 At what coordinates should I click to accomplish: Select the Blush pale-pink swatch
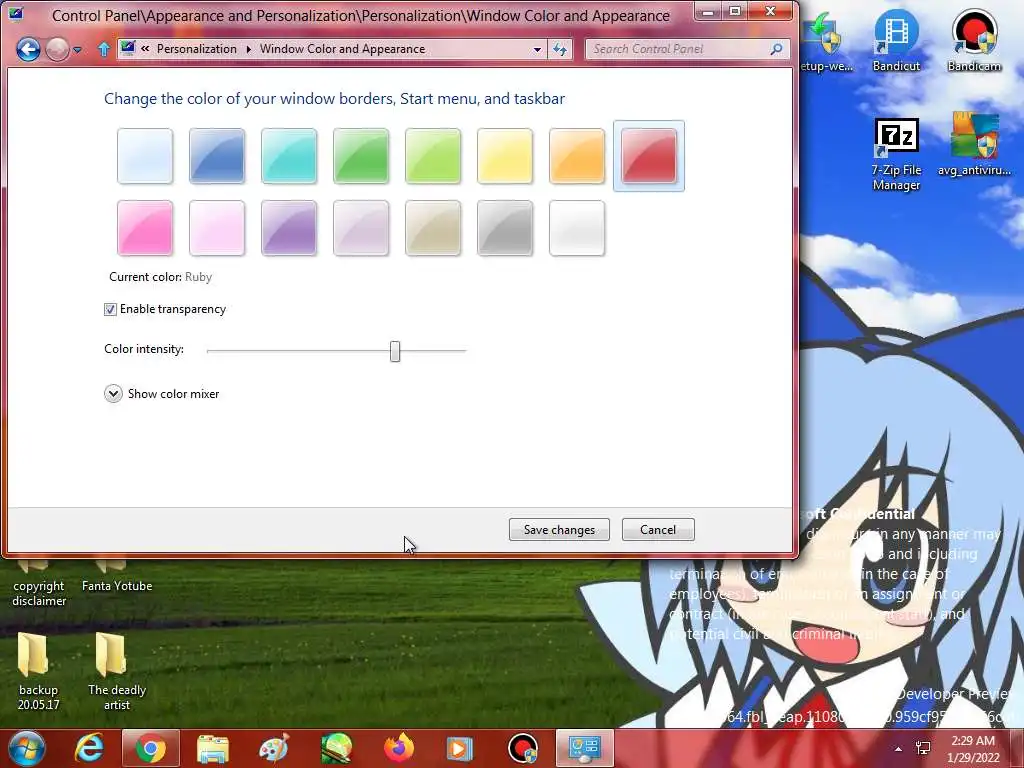pos(217,228)
